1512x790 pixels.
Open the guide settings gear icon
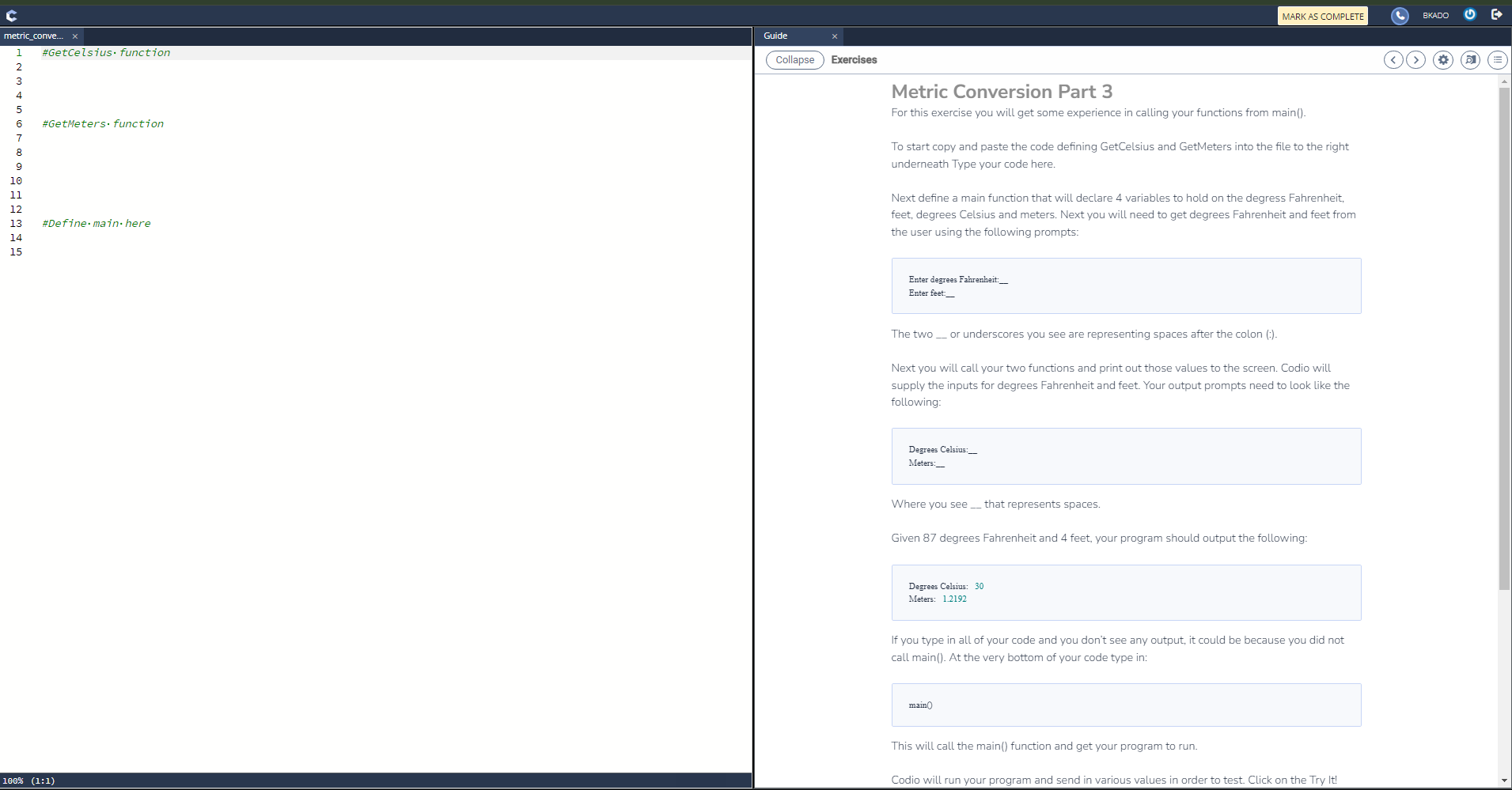pos(1443,59)
